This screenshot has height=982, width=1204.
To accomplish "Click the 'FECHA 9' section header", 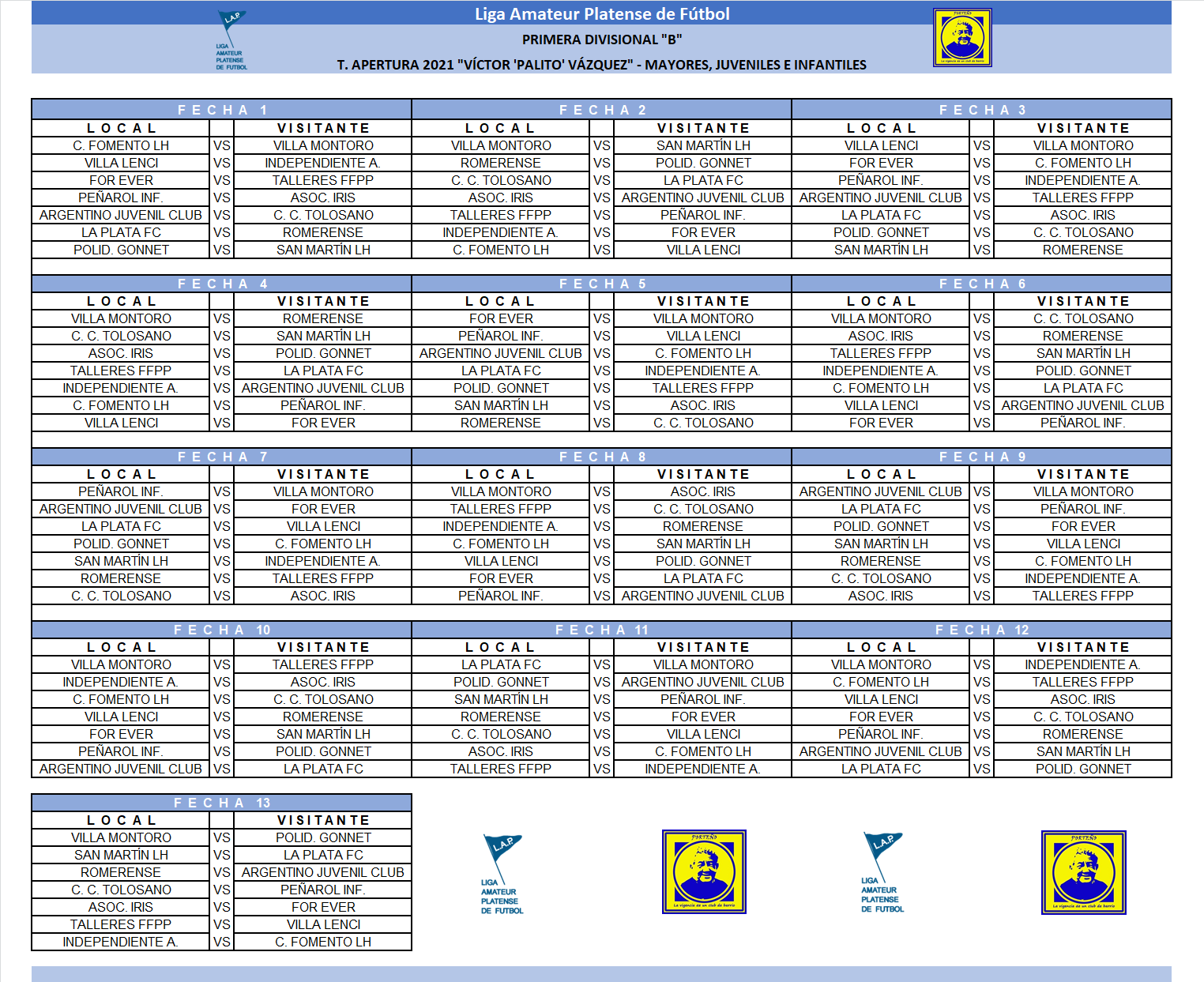I will pos(982,457).
